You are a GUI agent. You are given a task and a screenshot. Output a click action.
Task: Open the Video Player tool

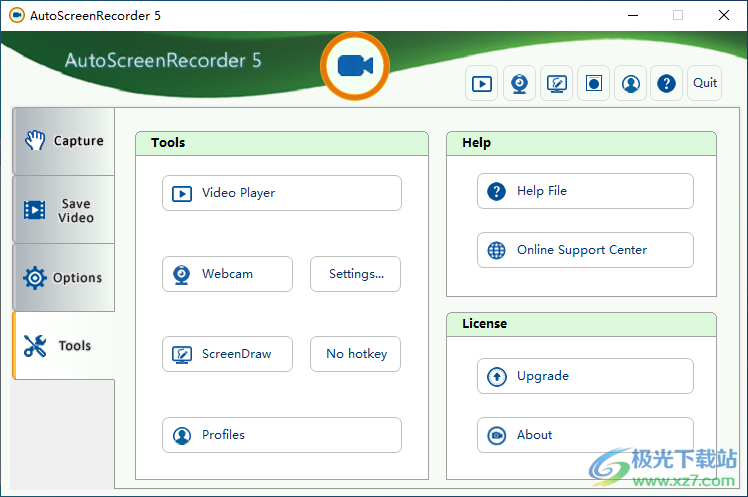pyautogui.click(x=282, y=193)
